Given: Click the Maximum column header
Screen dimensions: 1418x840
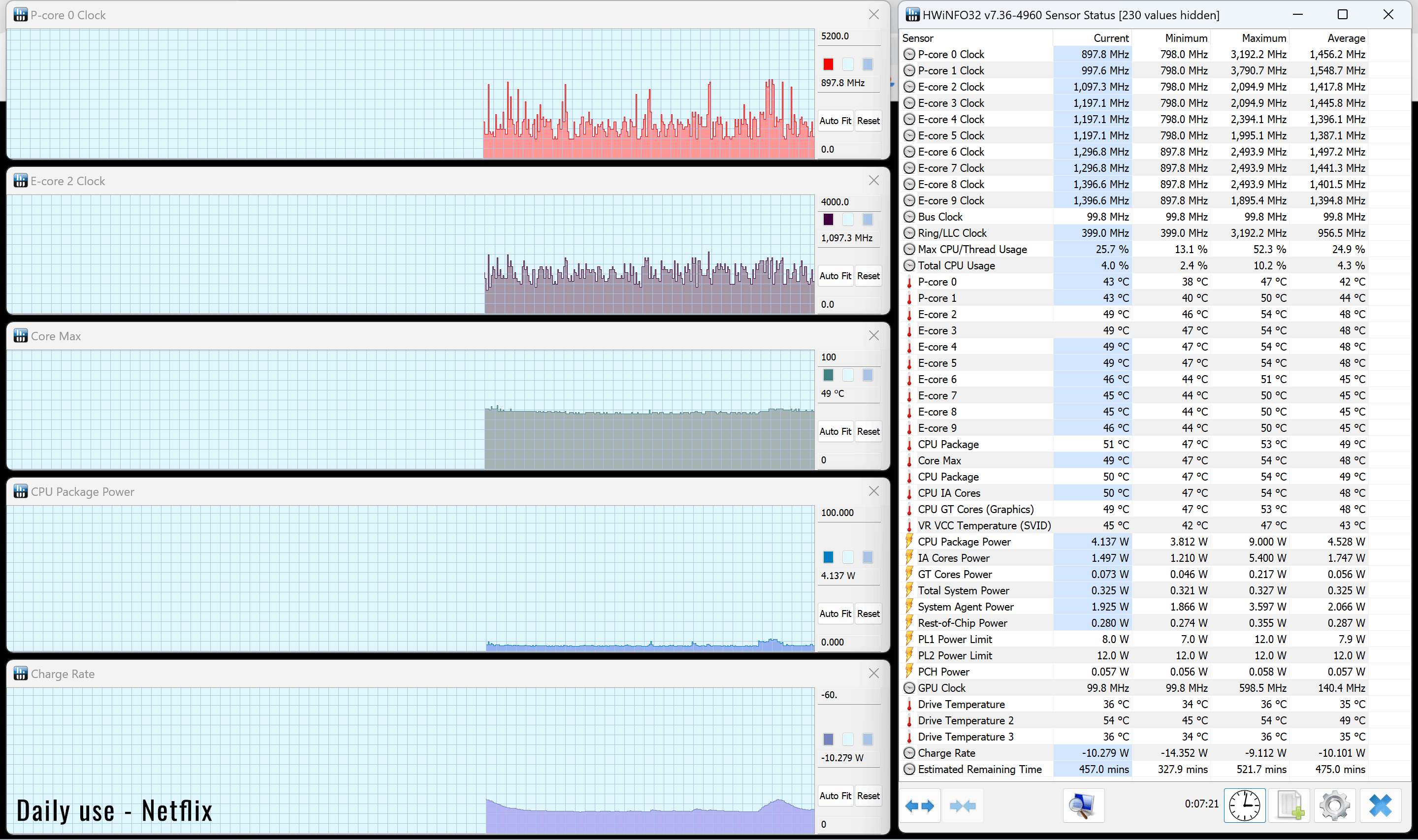Looking at the screenshot, I should point(1250,38).
